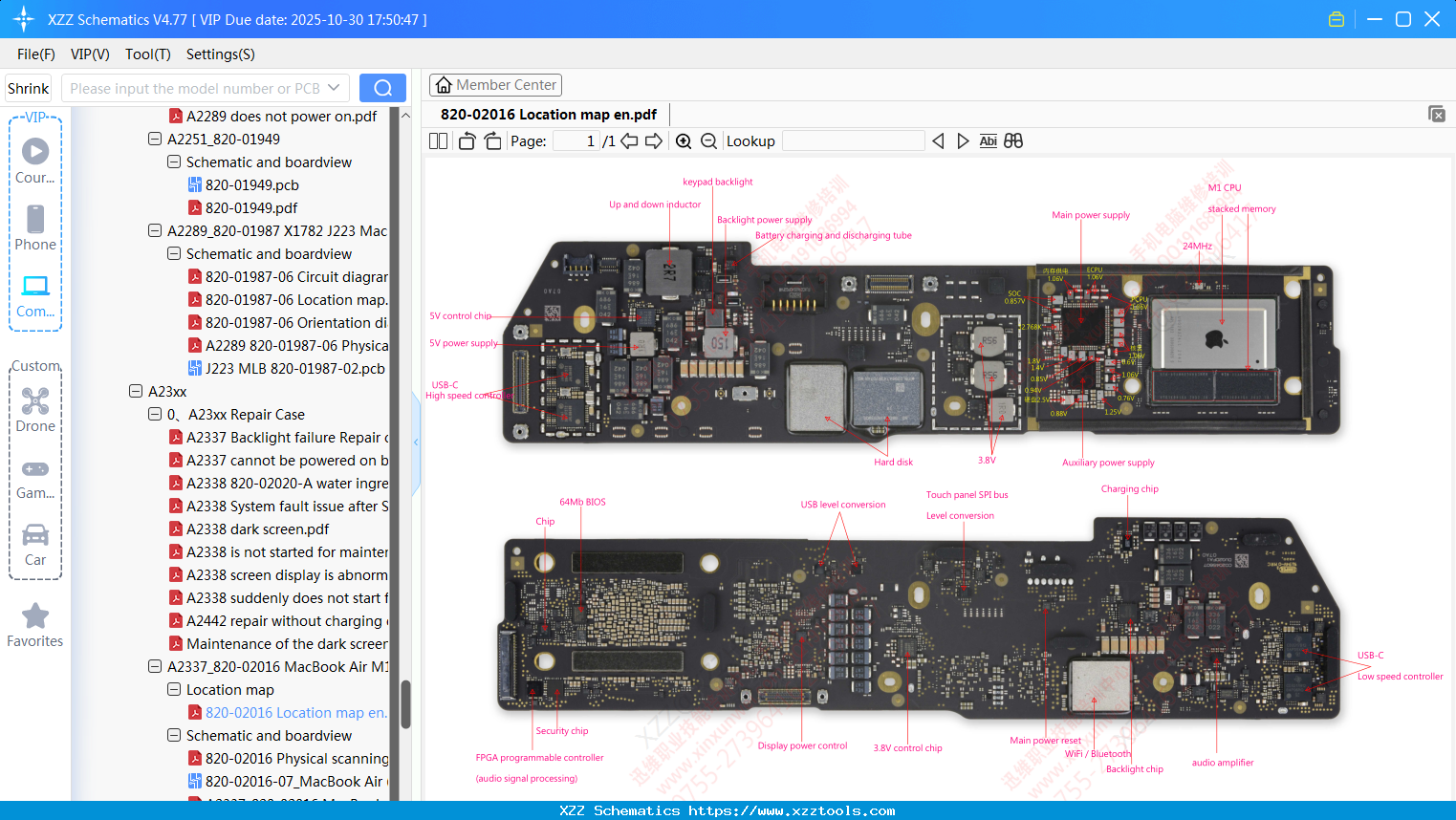This screenshot has width=1456, height=820.
Task: Open the File(F) menu
Action: (x=36, y=54)
